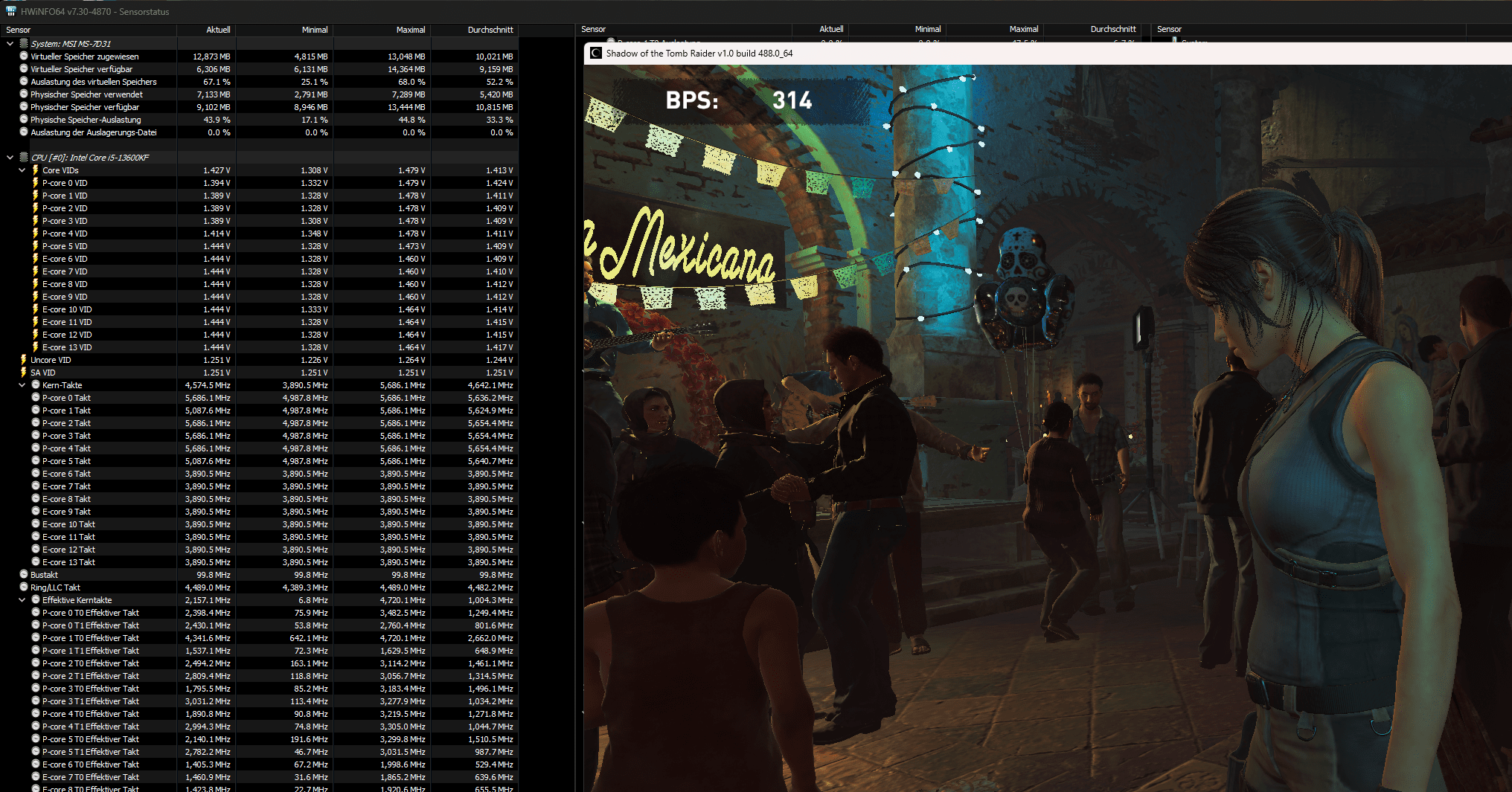
Task: Click the Shadow of the Tomb Raider window icon
Action: tap(595, 53)
